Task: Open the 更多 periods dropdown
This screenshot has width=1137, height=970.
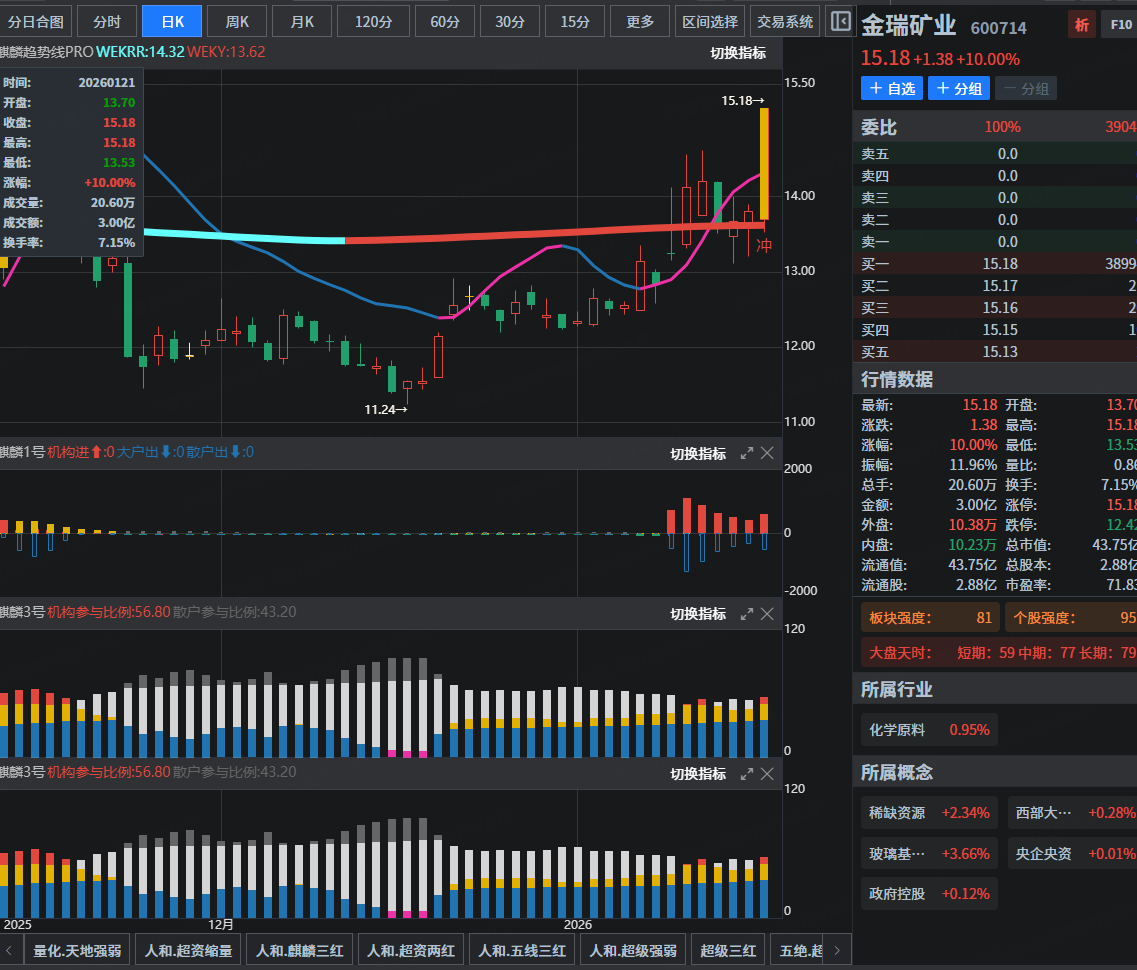Action: tap(640, 21)
